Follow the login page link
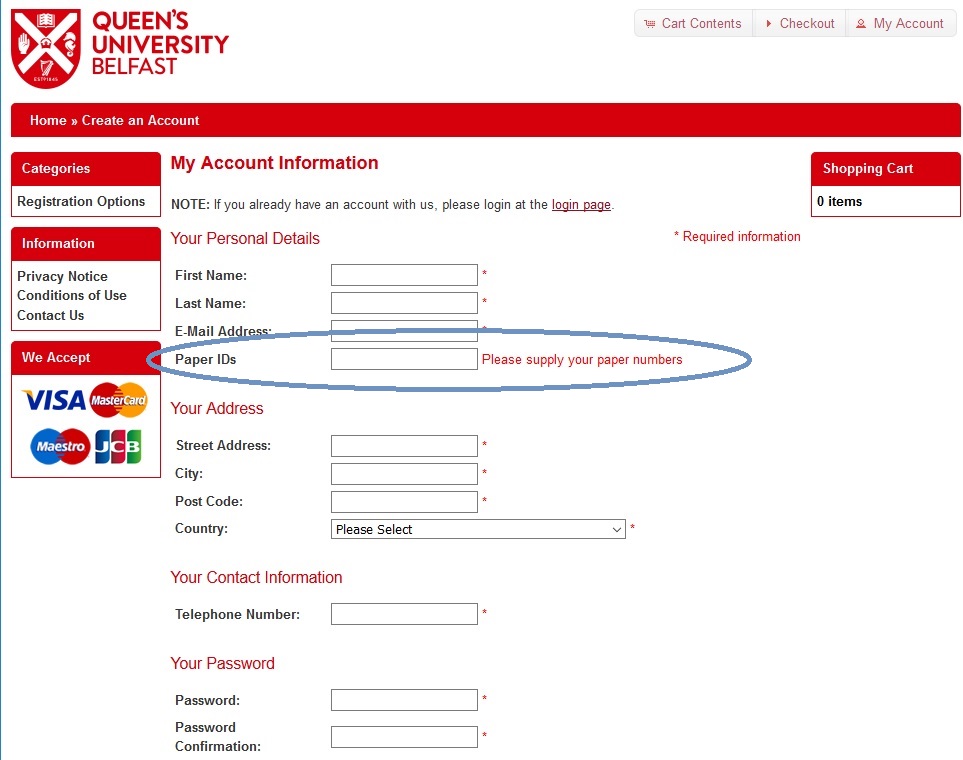This screenshot has height=760, width=963. [x=581, y=205]
